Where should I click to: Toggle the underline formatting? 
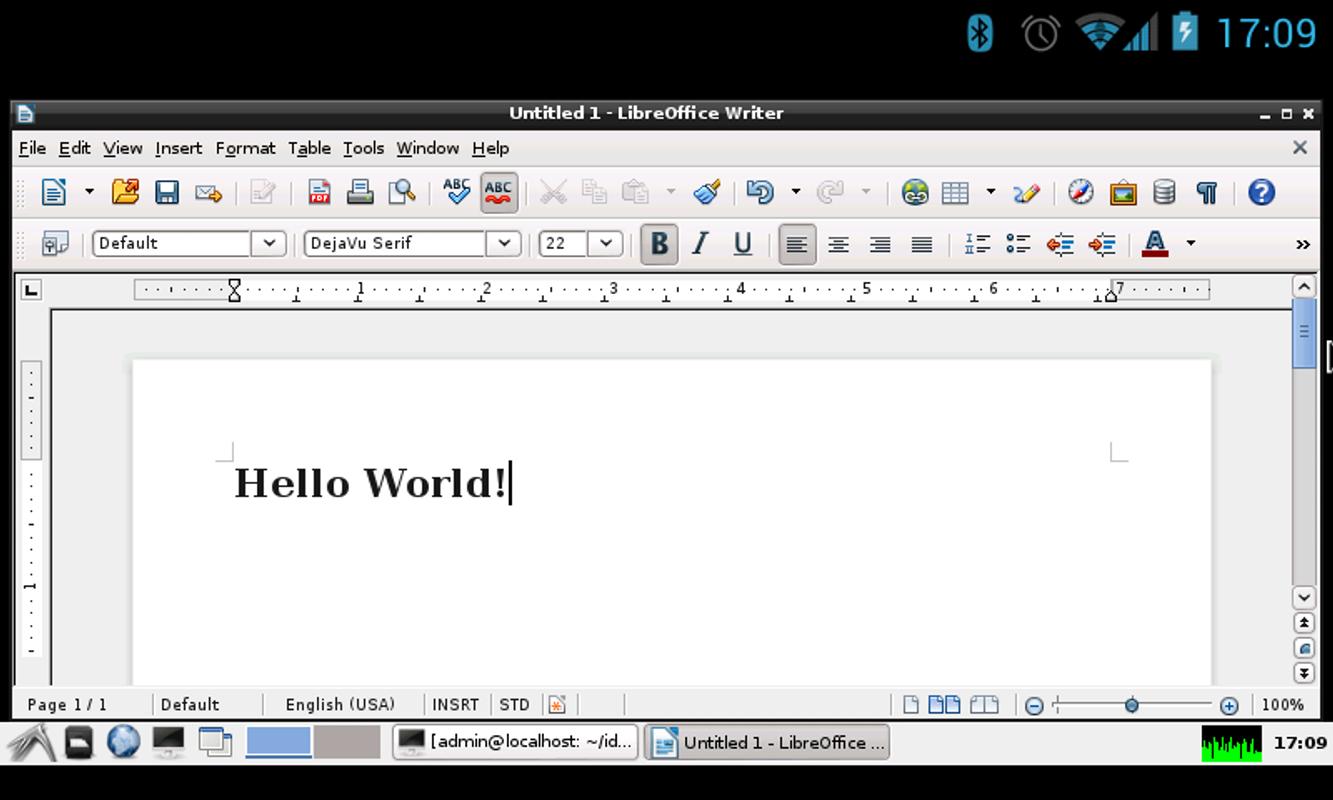tap(742, 243)
